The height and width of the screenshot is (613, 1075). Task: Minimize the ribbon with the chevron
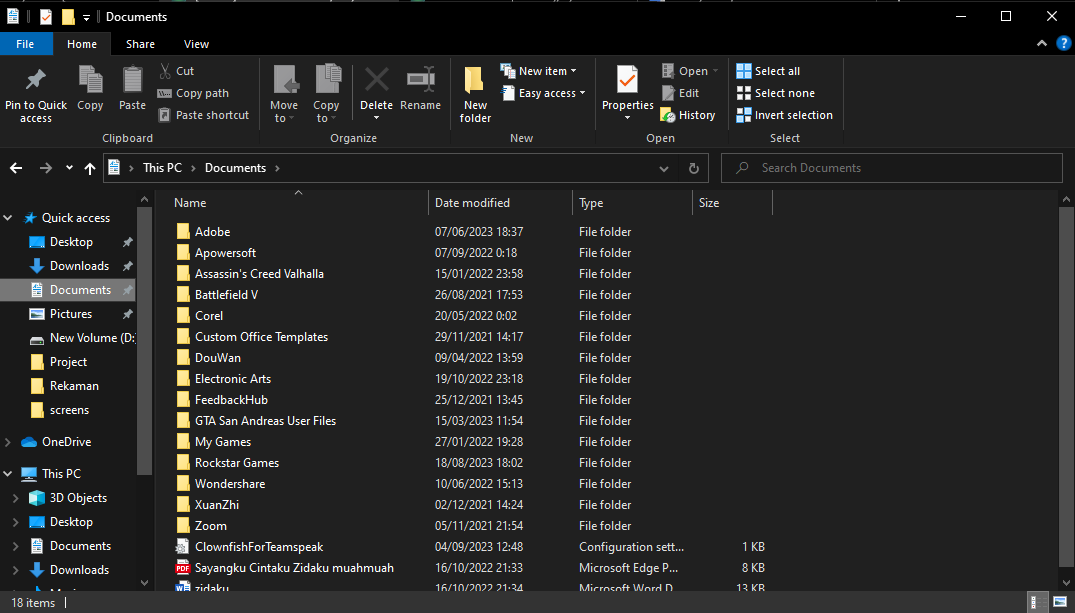click(1042, 43)
